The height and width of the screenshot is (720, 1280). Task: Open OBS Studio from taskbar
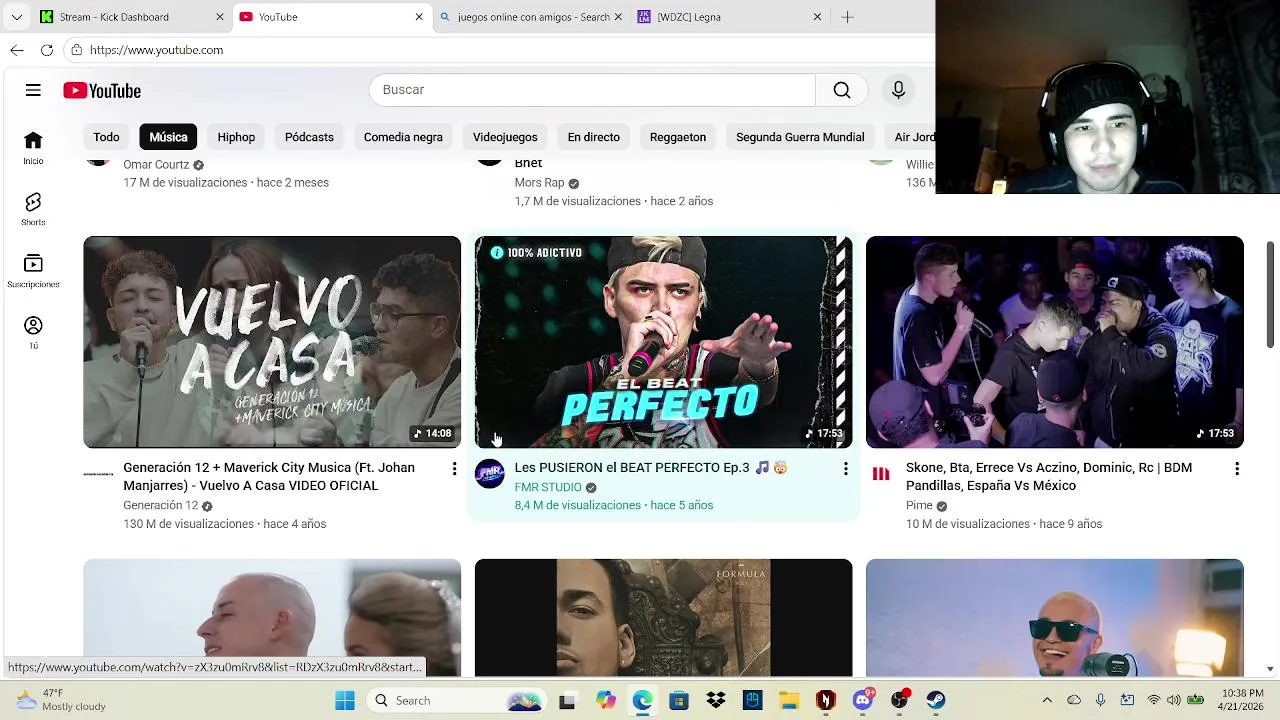click(x=899, y=700)
